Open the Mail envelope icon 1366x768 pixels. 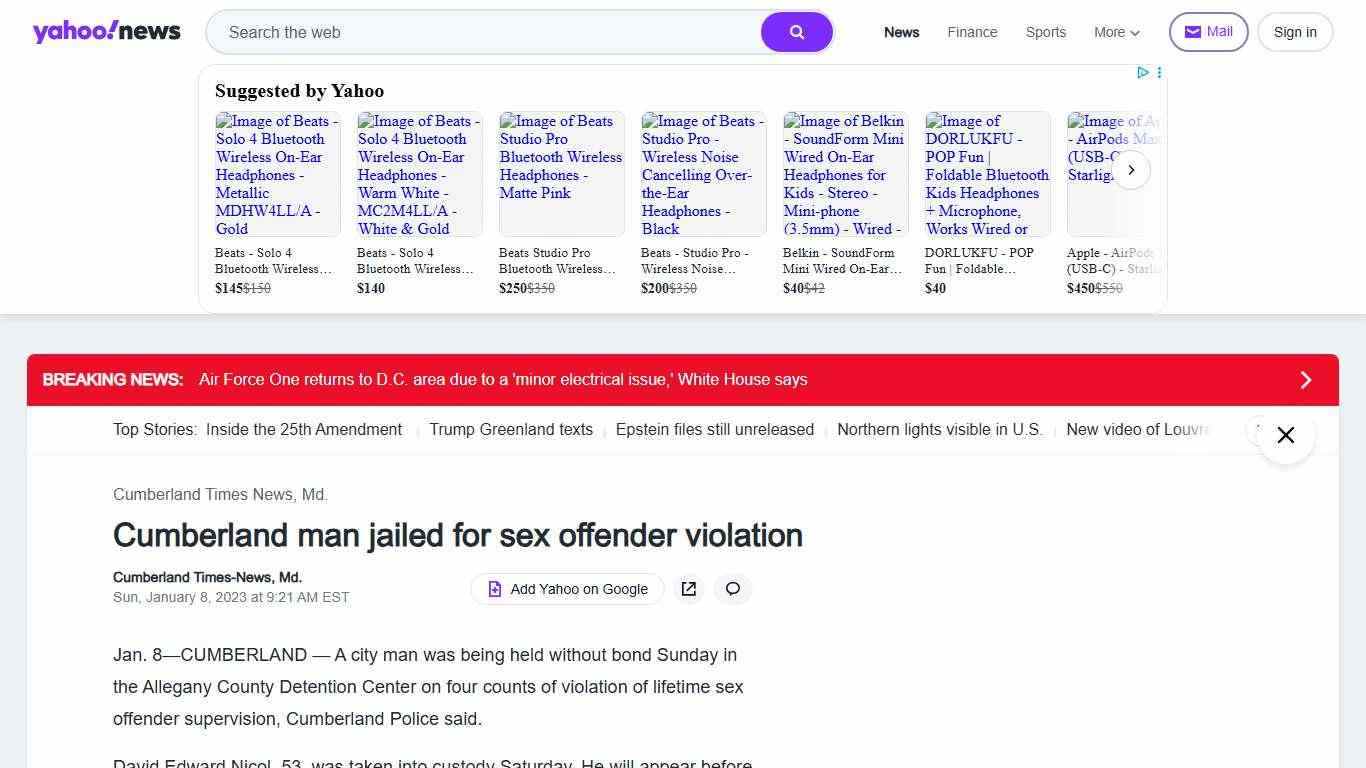pyautogui.click(x=1192, y=31)
